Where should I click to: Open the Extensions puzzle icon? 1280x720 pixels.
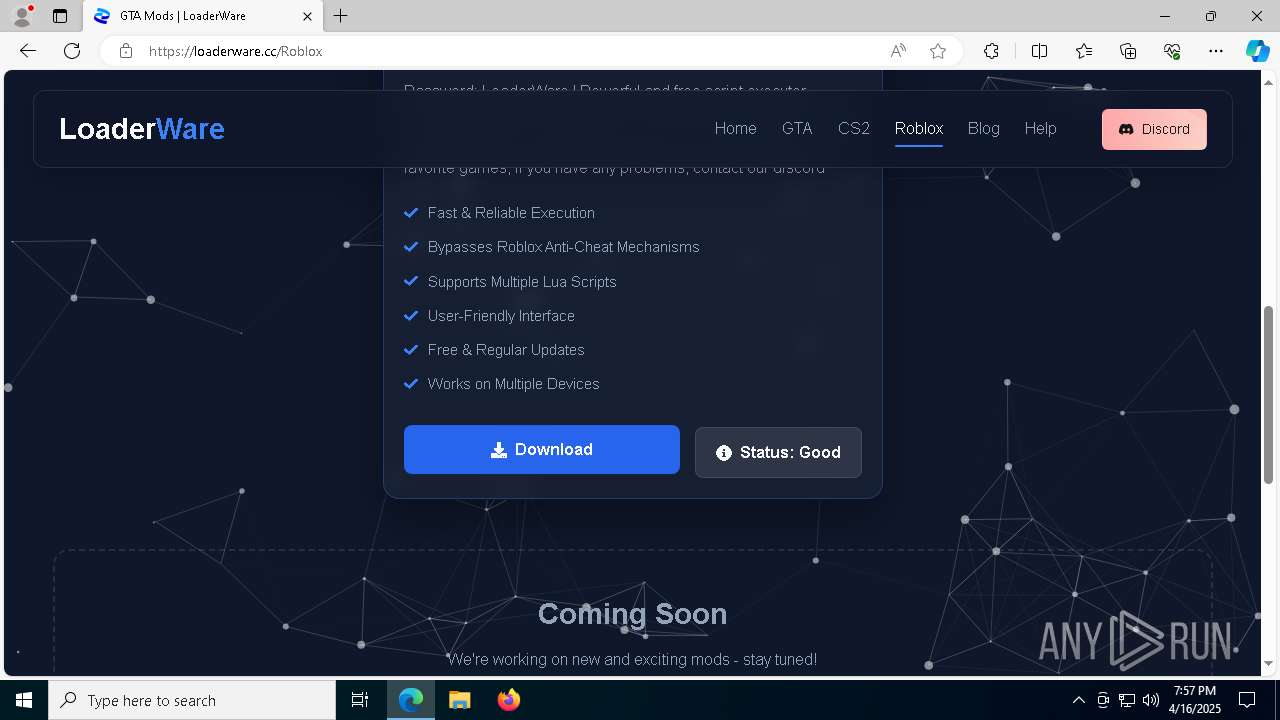point(991,51)
